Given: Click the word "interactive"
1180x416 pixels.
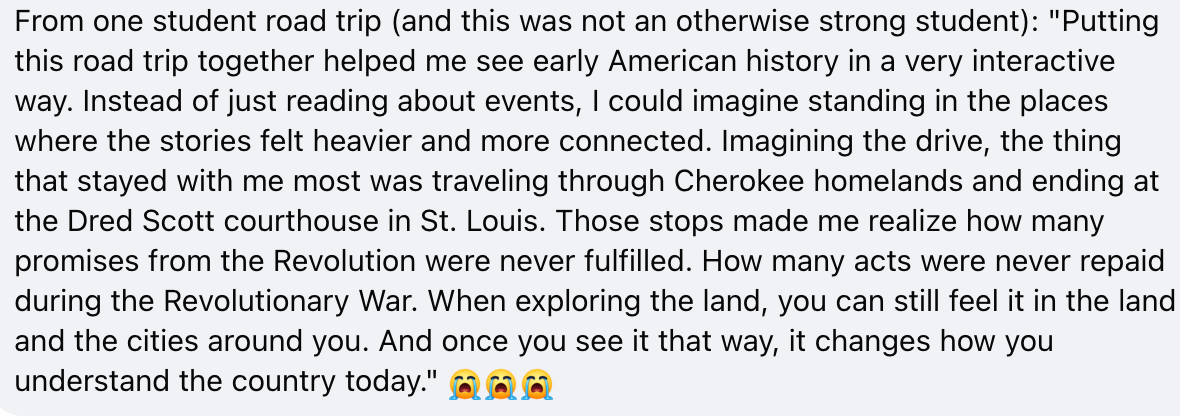Looking at the screenshot, I should pyautogui.click(x=1041, y=62).
